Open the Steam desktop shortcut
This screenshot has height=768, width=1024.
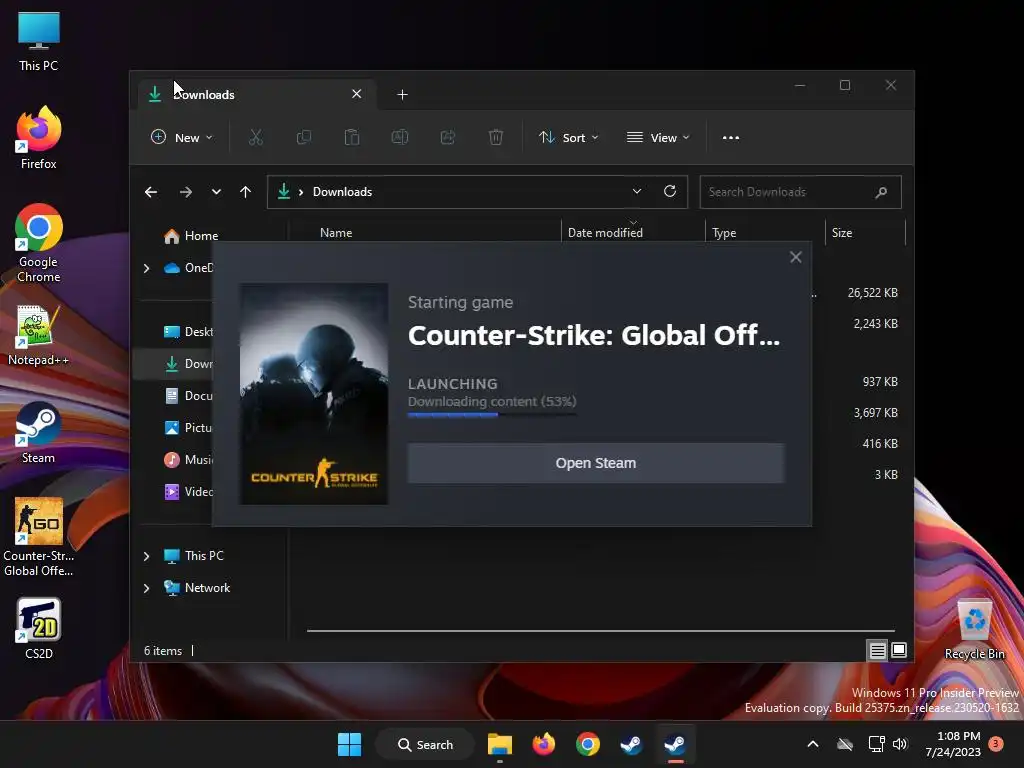(39, 434)
